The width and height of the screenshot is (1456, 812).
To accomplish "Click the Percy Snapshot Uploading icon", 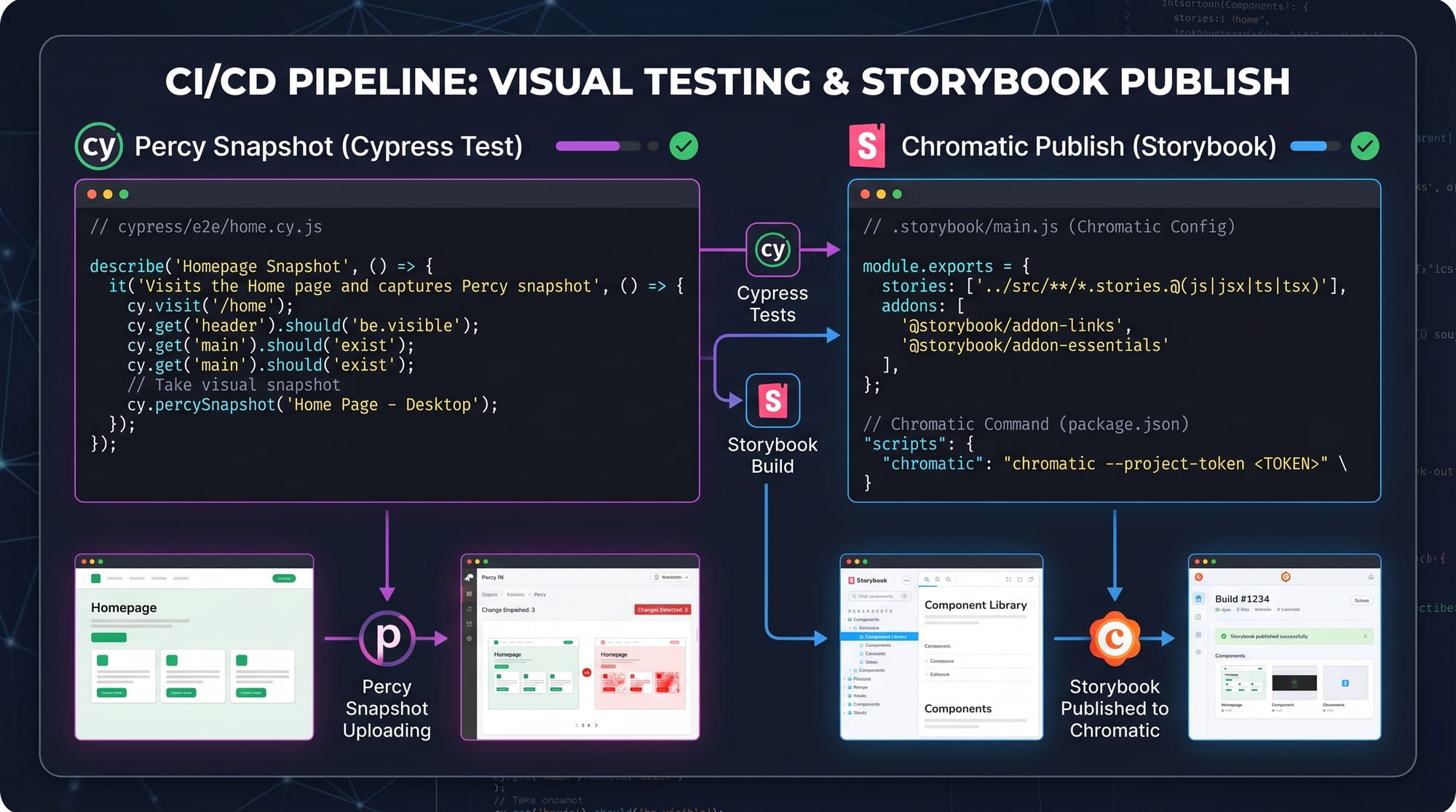I will [x=387, y=637].
